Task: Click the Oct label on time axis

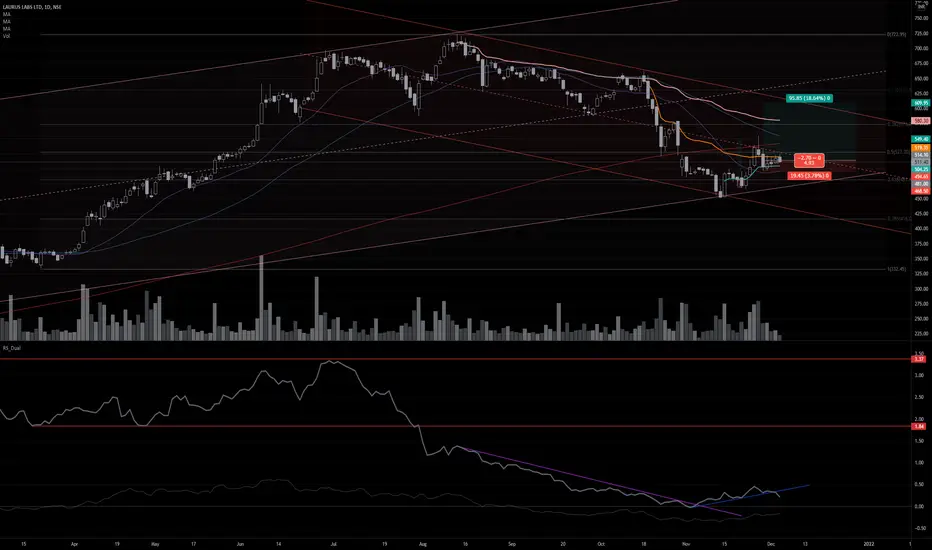Action: 601,543
